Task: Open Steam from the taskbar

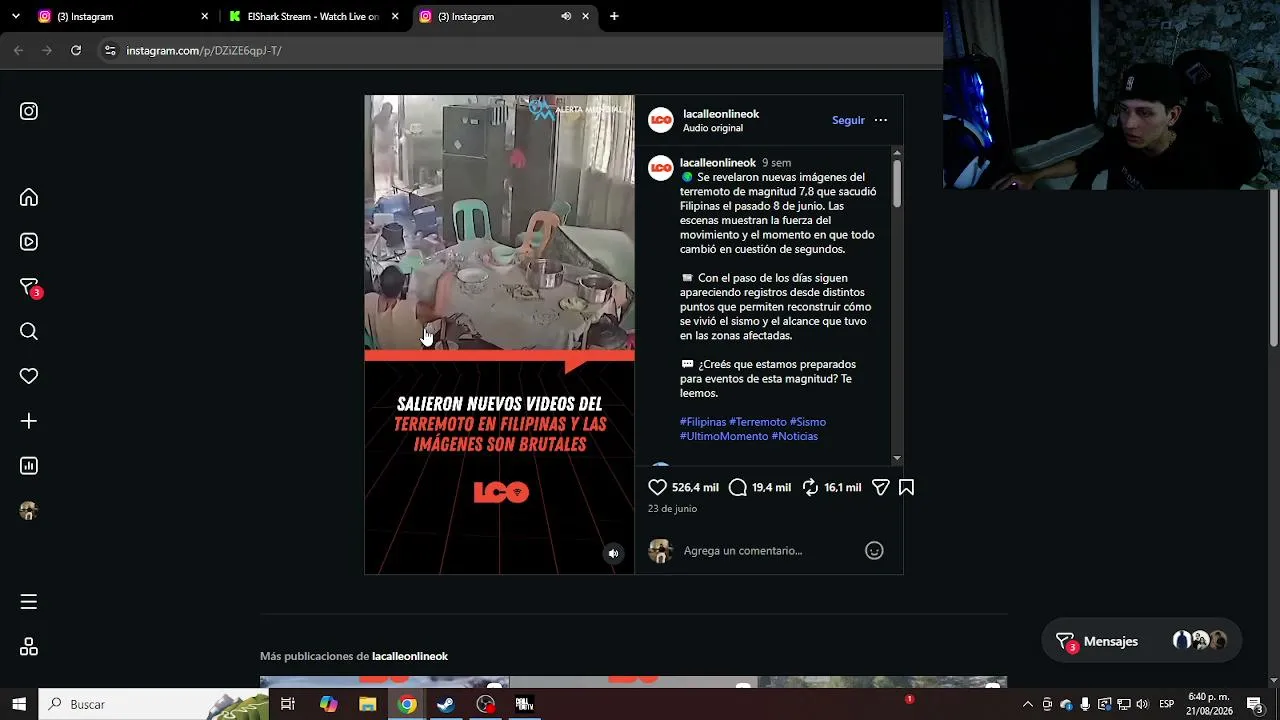Action: click(x=446, y=704)
